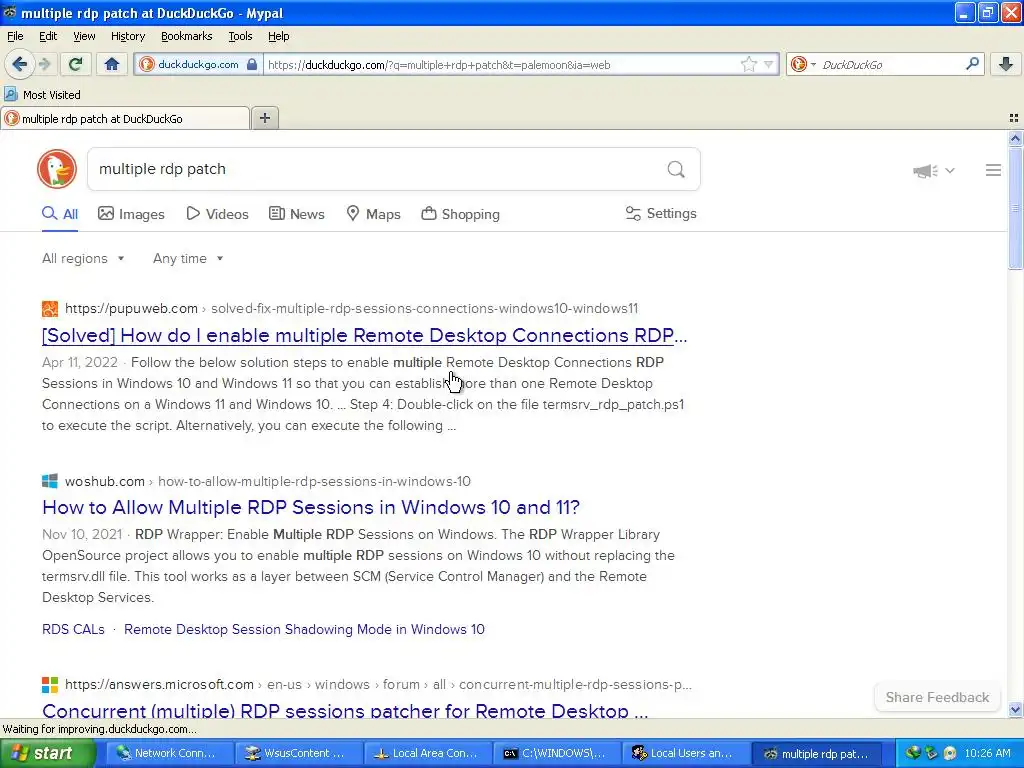The height and width of the screenshot is (768, 1024).
Task: Switch to Images results
Action: pyautogui.click(x=131, y=214)
